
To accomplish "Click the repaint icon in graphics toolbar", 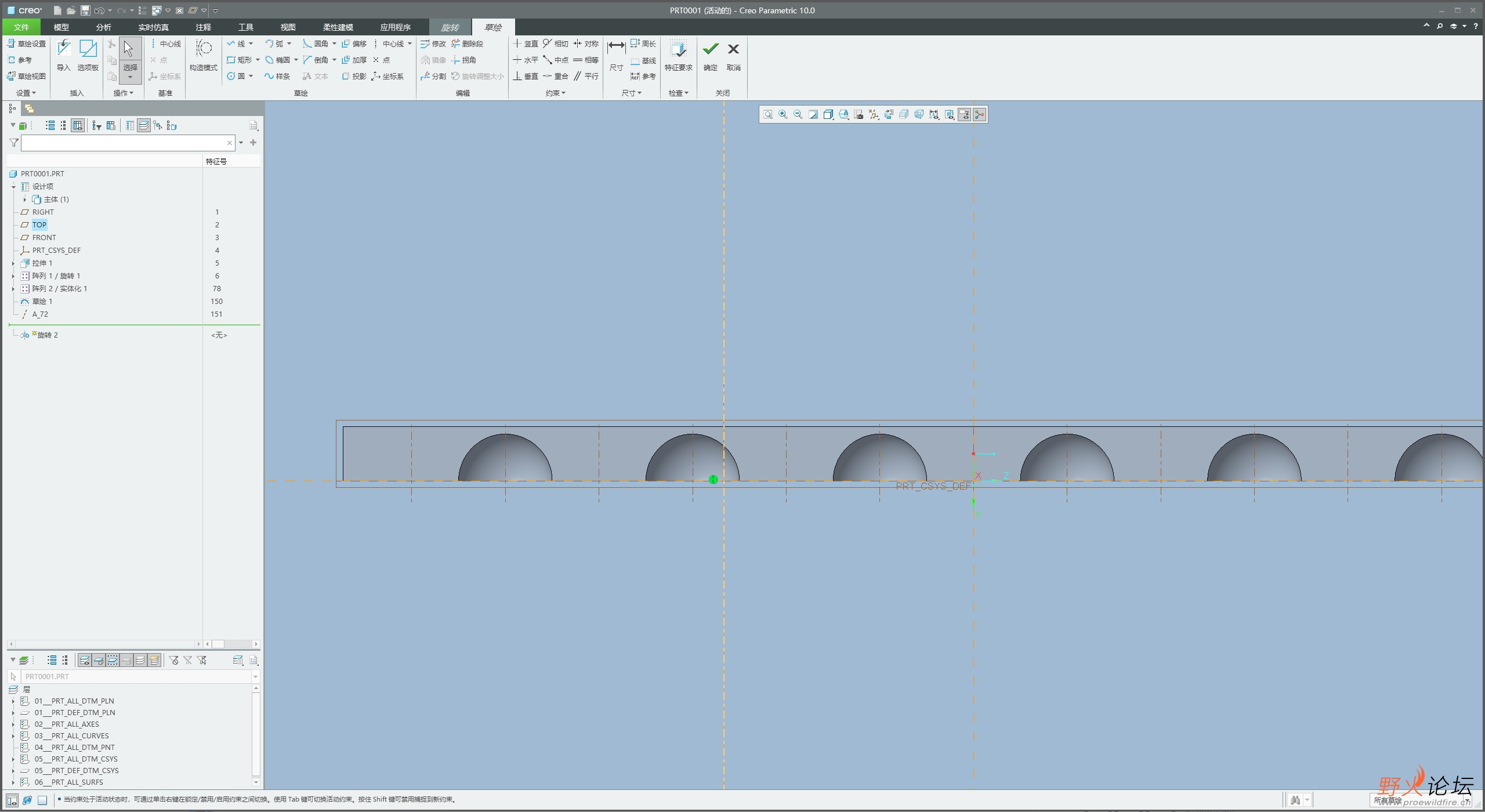I will point(813,115).
